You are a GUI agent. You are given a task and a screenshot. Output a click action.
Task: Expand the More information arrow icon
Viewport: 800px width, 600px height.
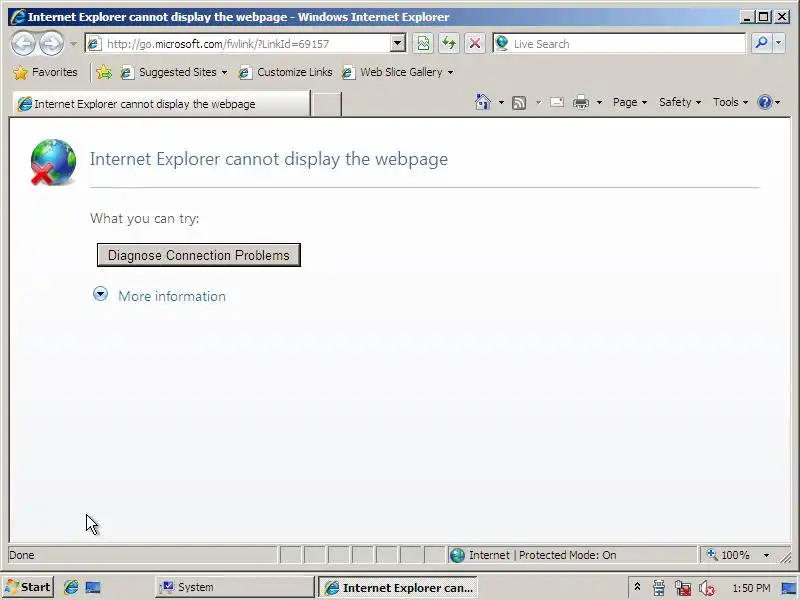click(101, 294)
